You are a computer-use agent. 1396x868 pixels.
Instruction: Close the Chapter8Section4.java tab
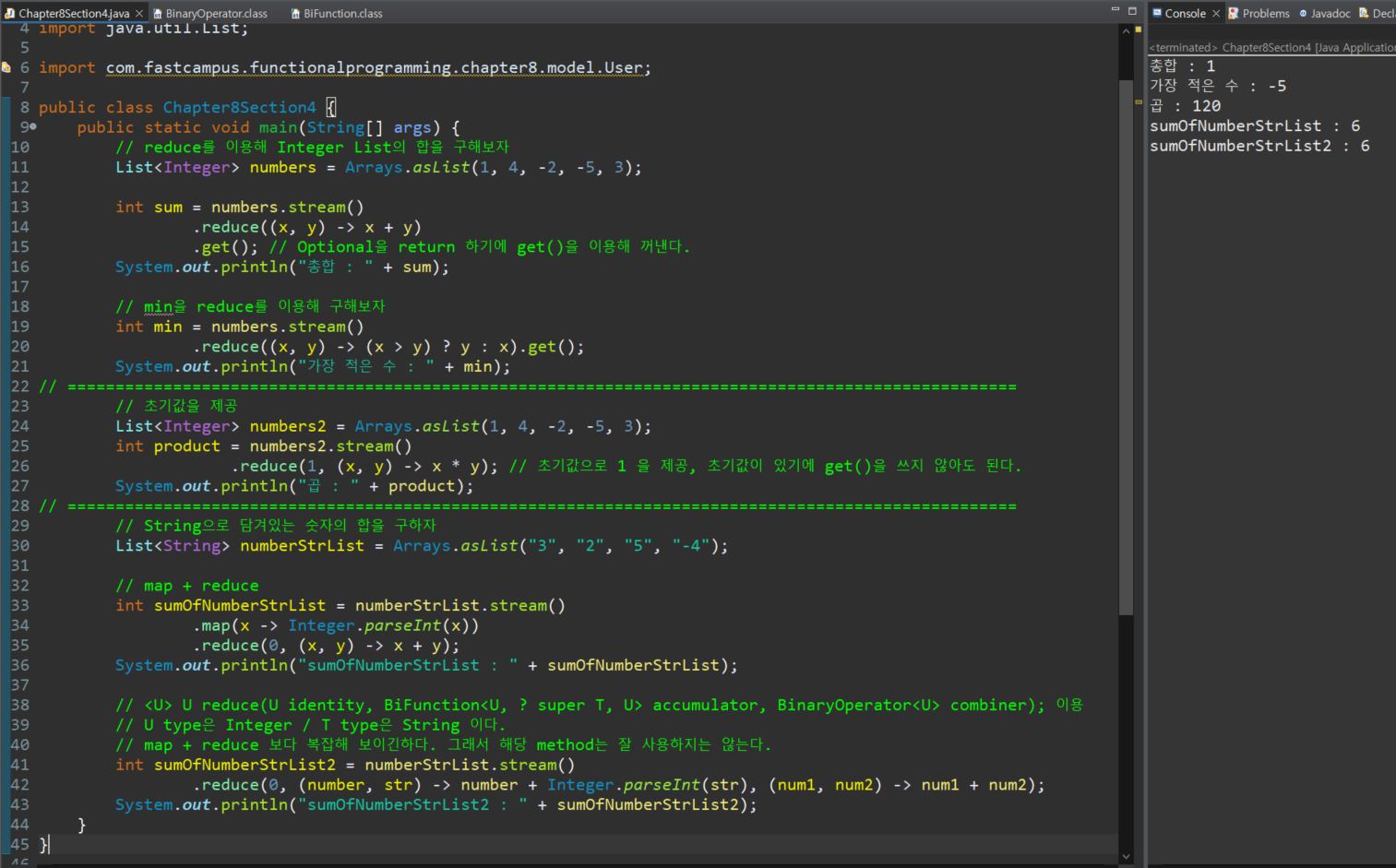[139, 13]
